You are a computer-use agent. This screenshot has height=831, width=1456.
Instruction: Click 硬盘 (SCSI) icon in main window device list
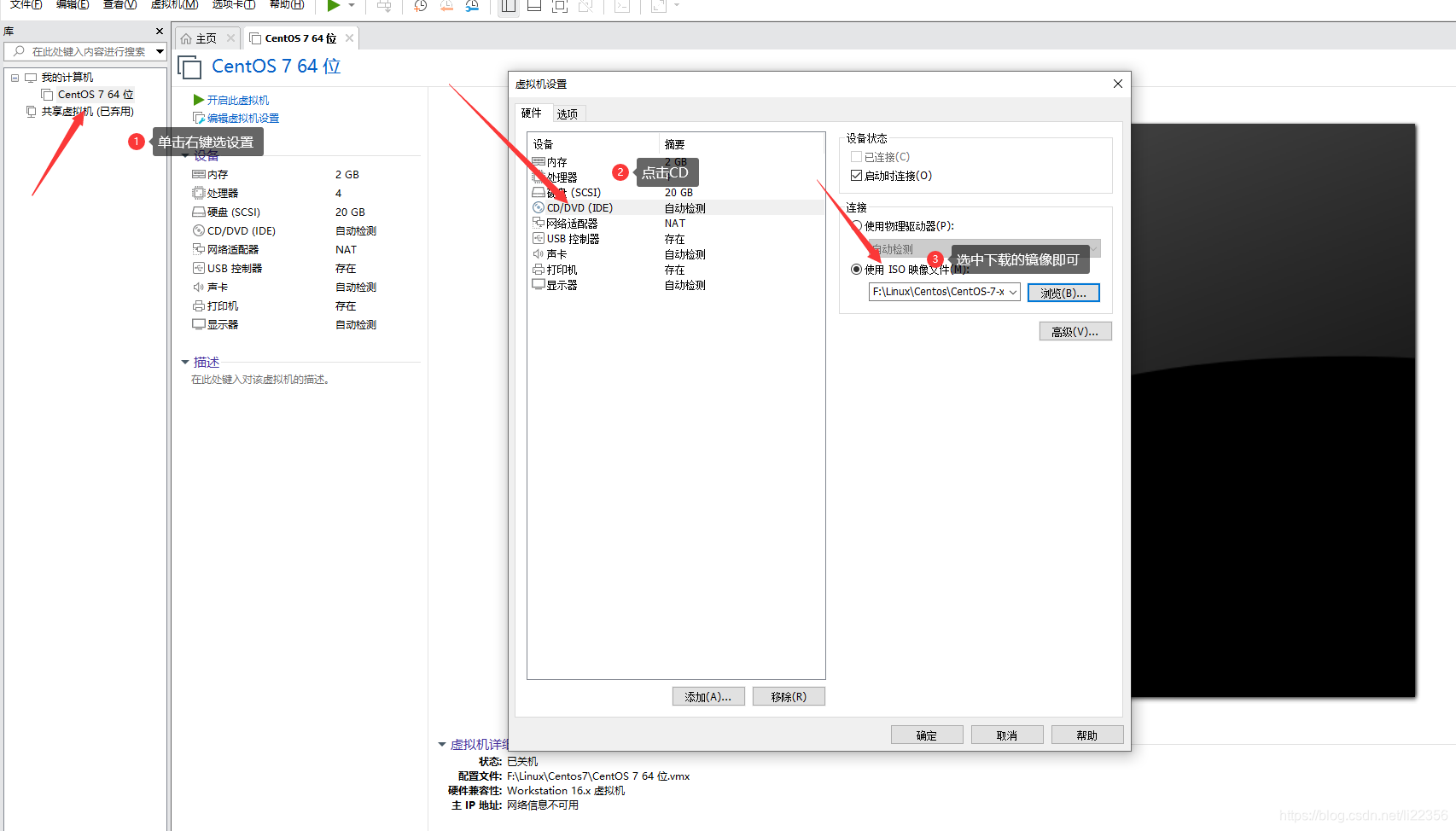[x=199, y=212]
